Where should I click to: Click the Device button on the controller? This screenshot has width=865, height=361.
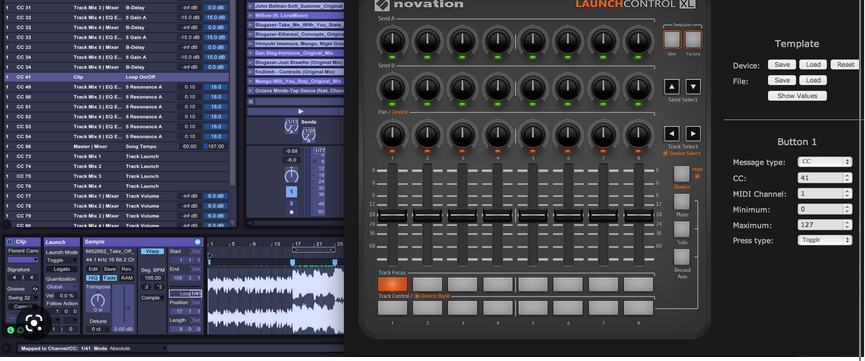click(x=681, y=174)
